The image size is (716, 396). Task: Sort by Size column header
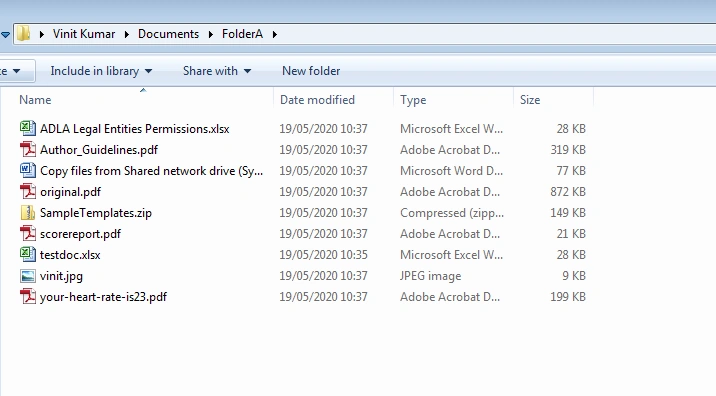(x=530, y=100)
